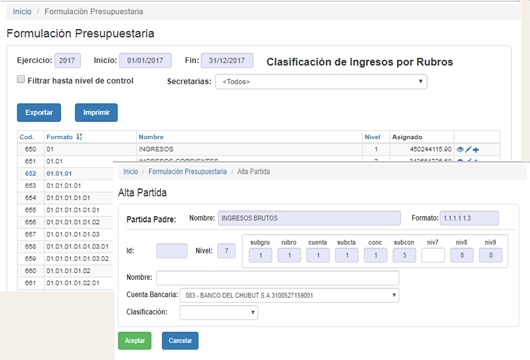530x360 pixels.
Task: Click the empty Nombre input in Alta Partida
Action: (x=278, y=278)
